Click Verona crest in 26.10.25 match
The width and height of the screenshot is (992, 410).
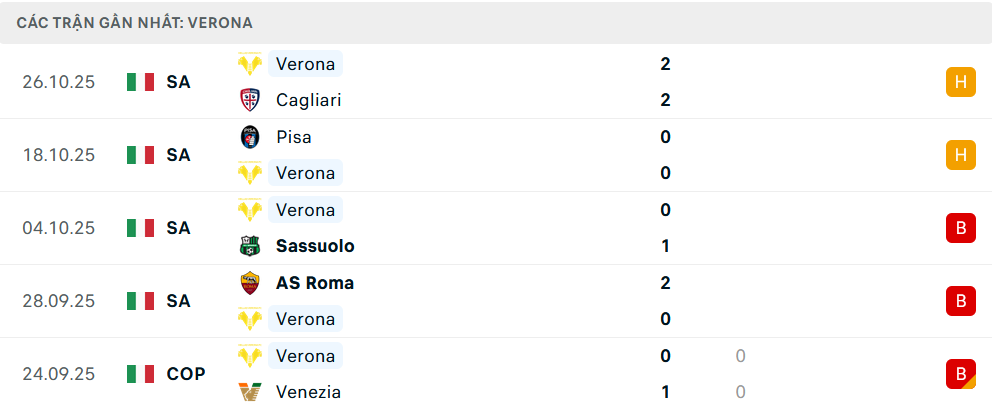point(249,64)
